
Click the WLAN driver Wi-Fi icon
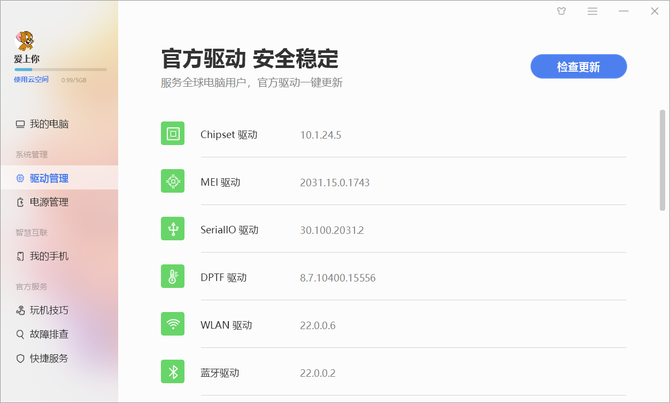pos(173,324)
